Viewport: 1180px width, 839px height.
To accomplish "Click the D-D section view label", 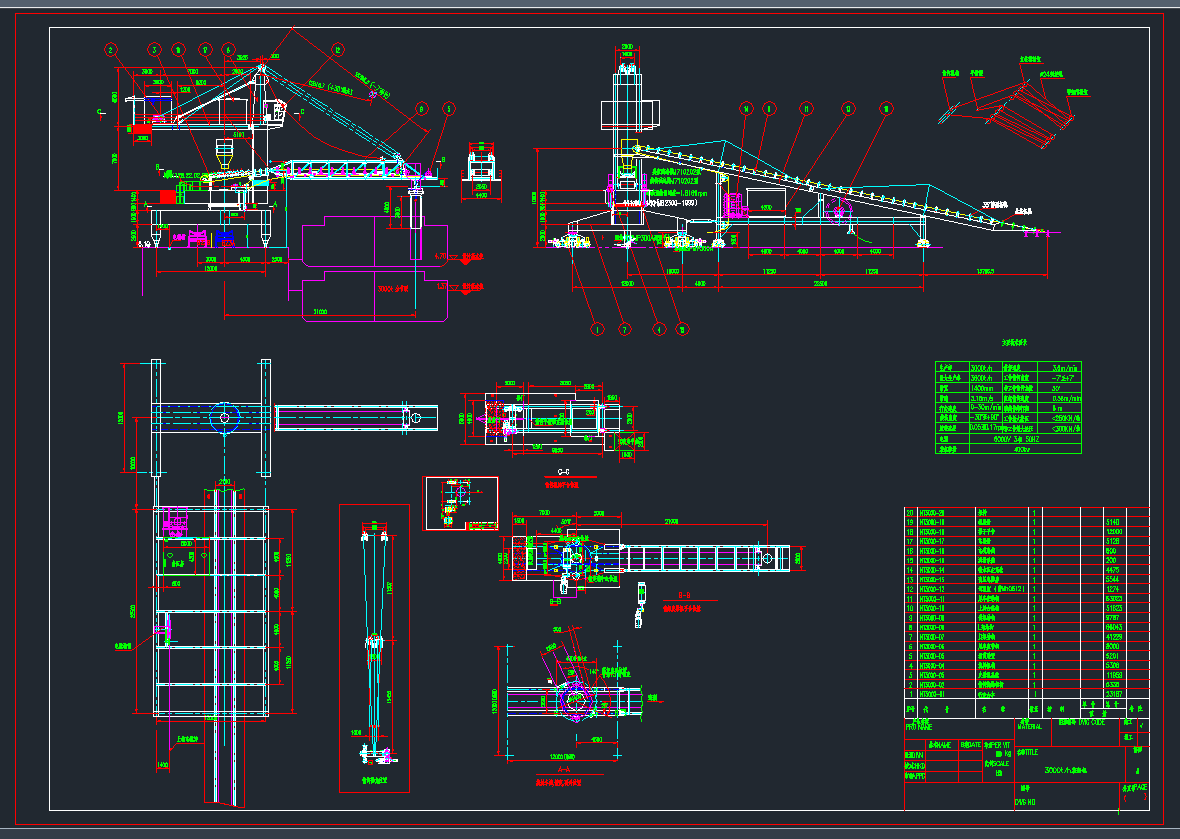I will 686,595.
